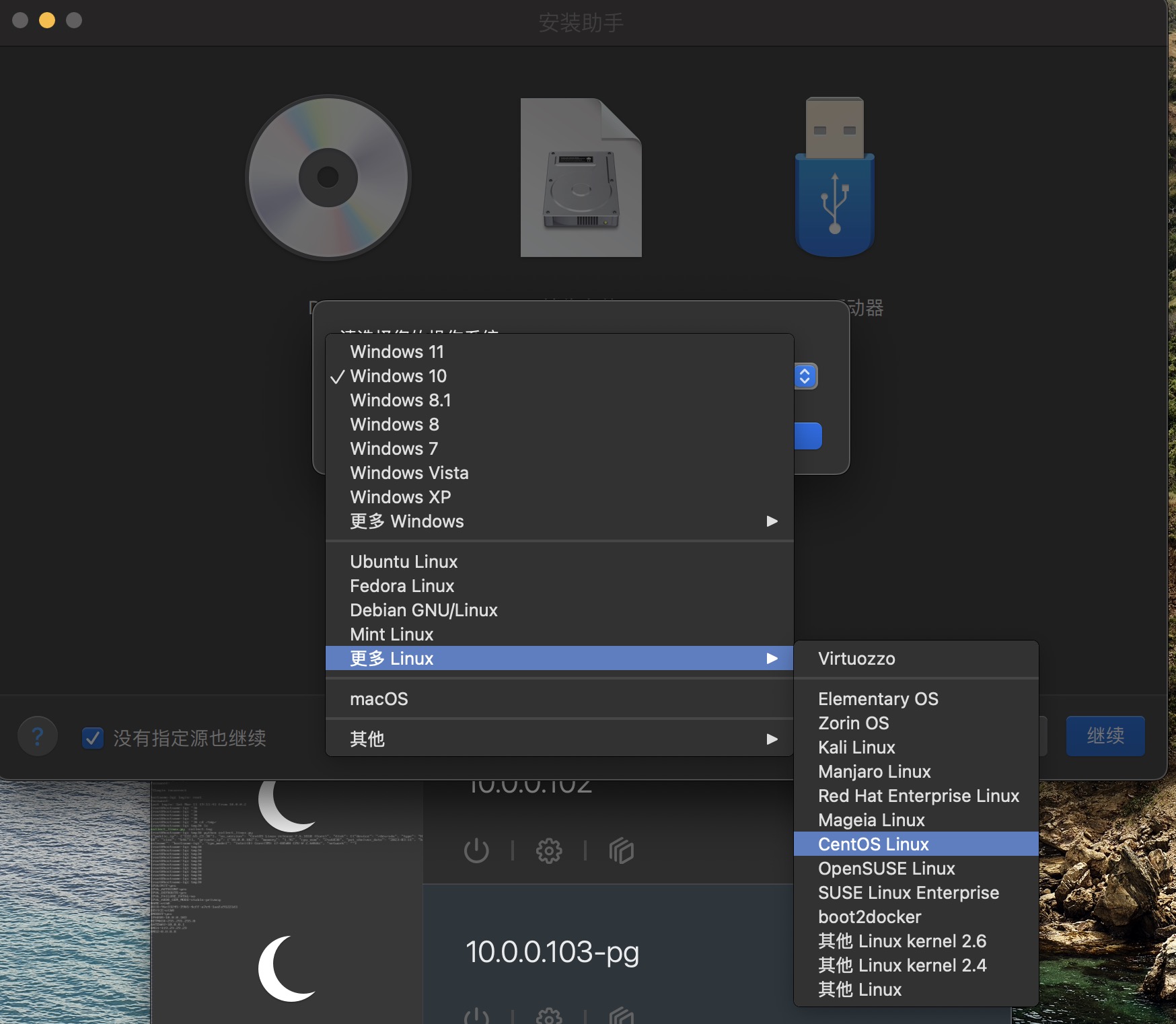
Task: Minimize the 安装助手 window
Action: pos(47,20)
